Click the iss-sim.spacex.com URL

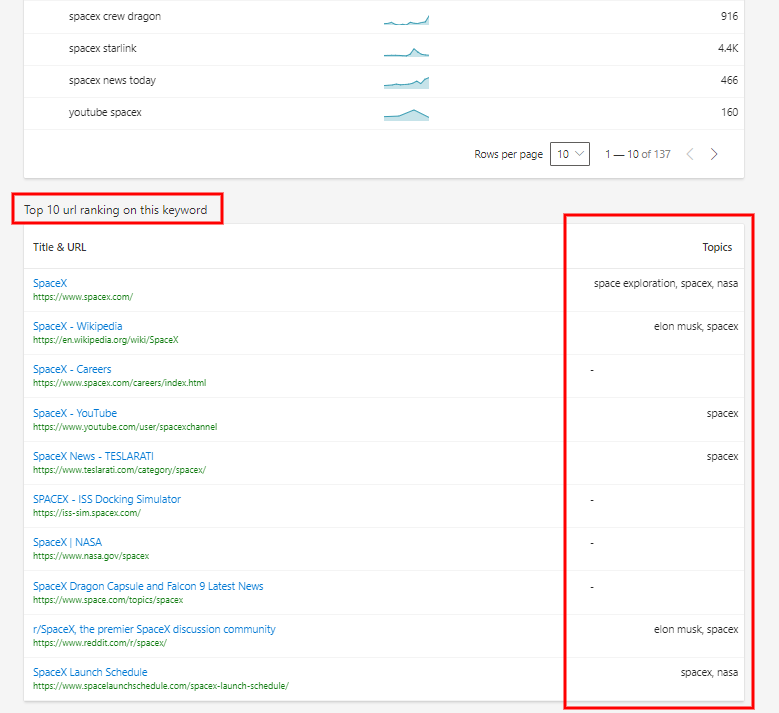click(x=87, y=513)
